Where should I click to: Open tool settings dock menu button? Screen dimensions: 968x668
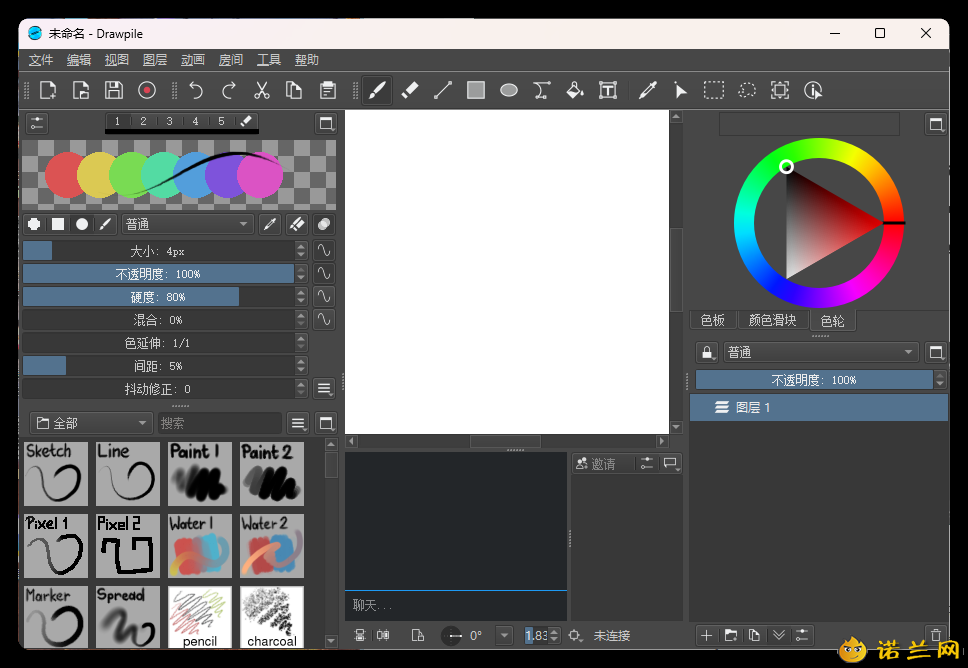(325, 123)
